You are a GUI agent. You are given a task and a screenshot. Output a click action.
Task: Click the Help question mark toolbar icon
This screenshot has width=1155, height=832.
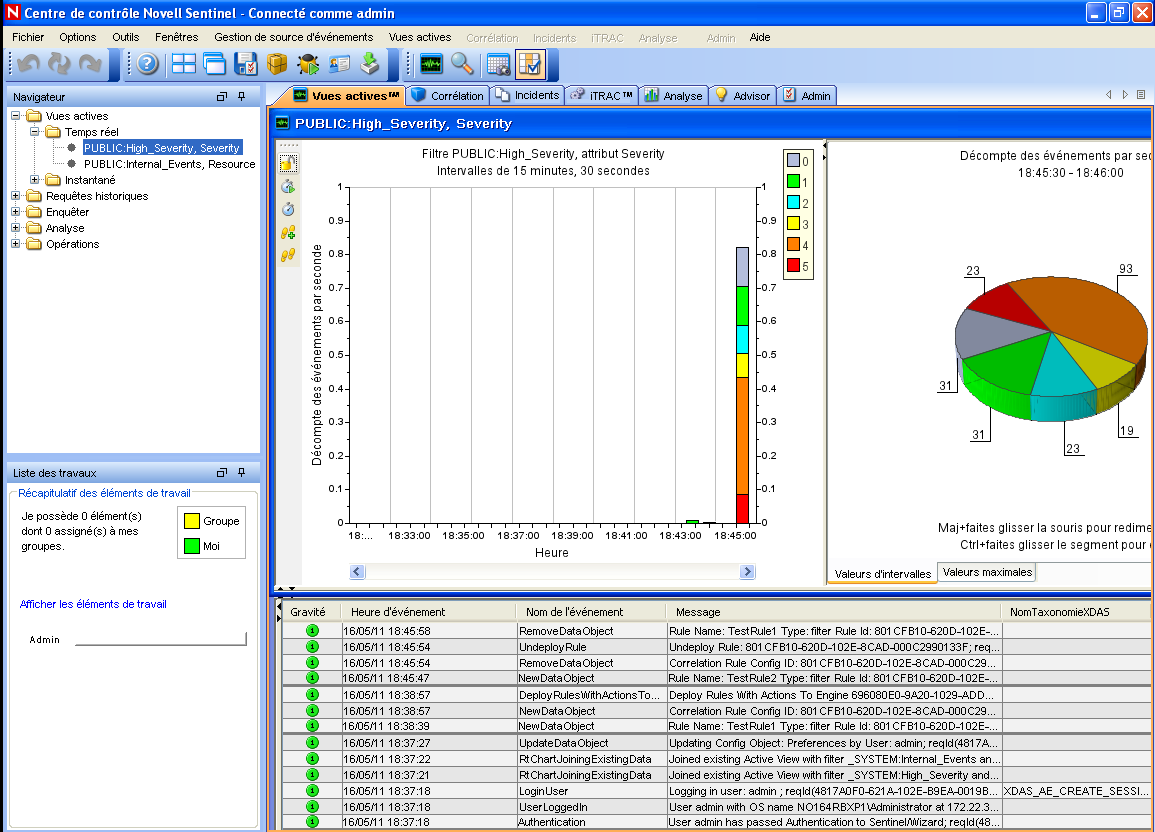(147, 65)
